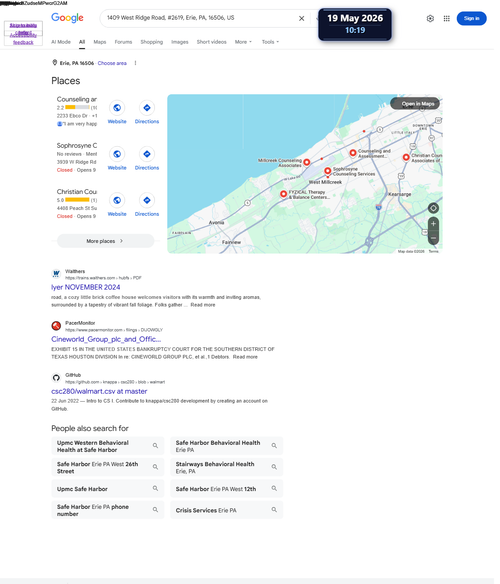Click Read more on the PacerMonitor result

click(x=245, y=357)
